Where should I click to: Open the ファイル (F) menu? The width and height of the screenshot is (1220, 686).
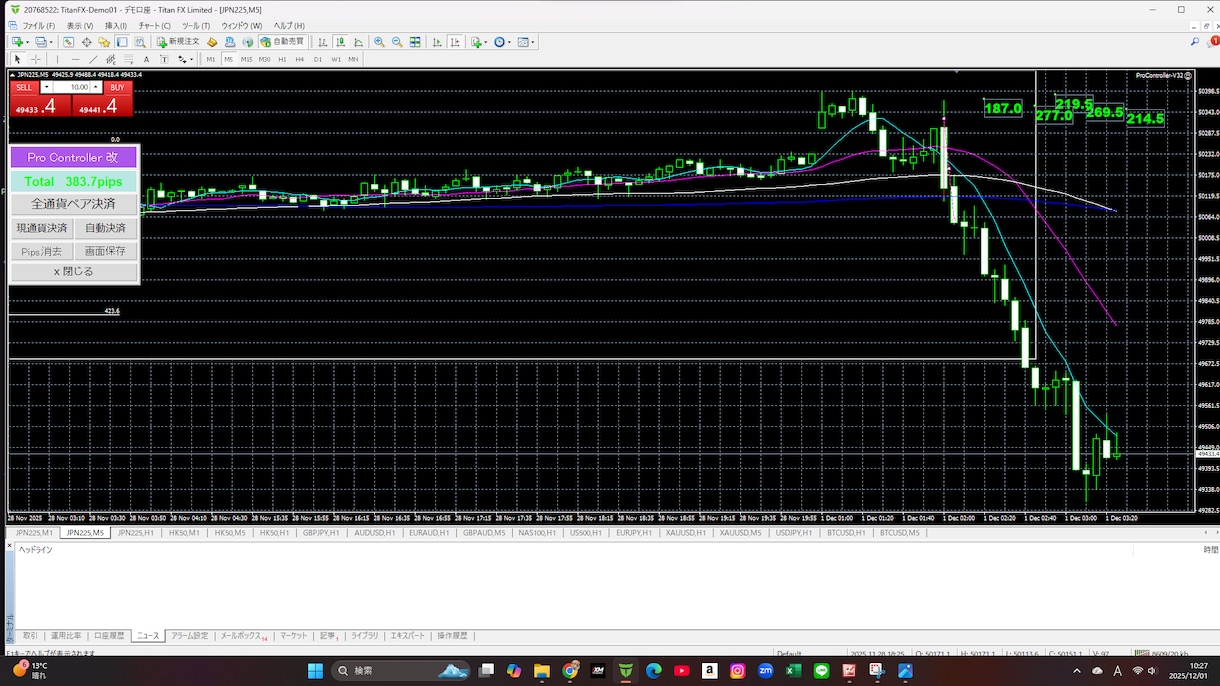(x=39, y=25)
